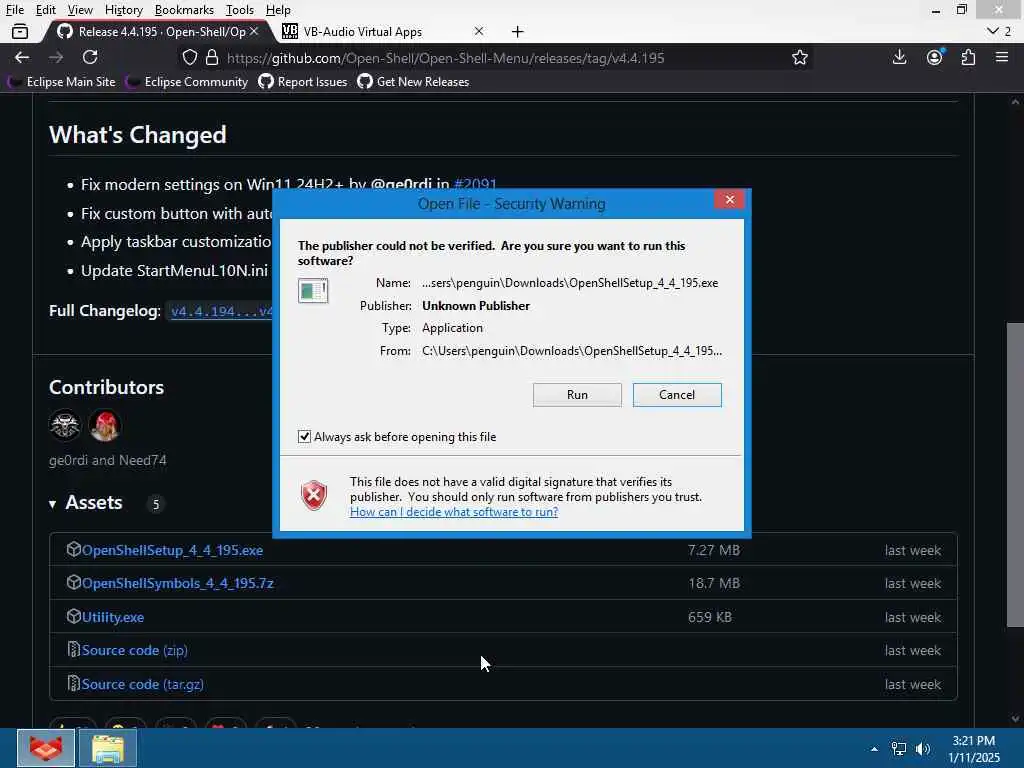1024x768 pixels.
Task: Download Source code (tar.gz)
Action: (142, 684)
